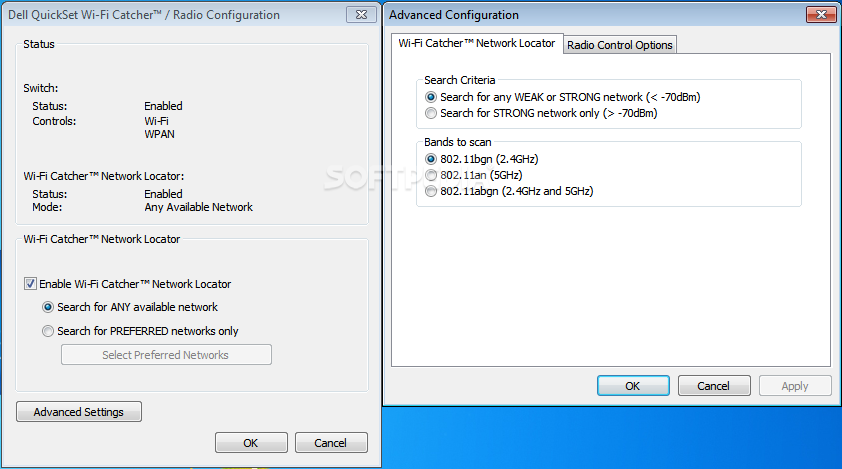The height and width of the screenshot is (469, 842).
Task: Click the 'Search Criteria' group label
Action: pyautogui.click(x=460, y=80)
